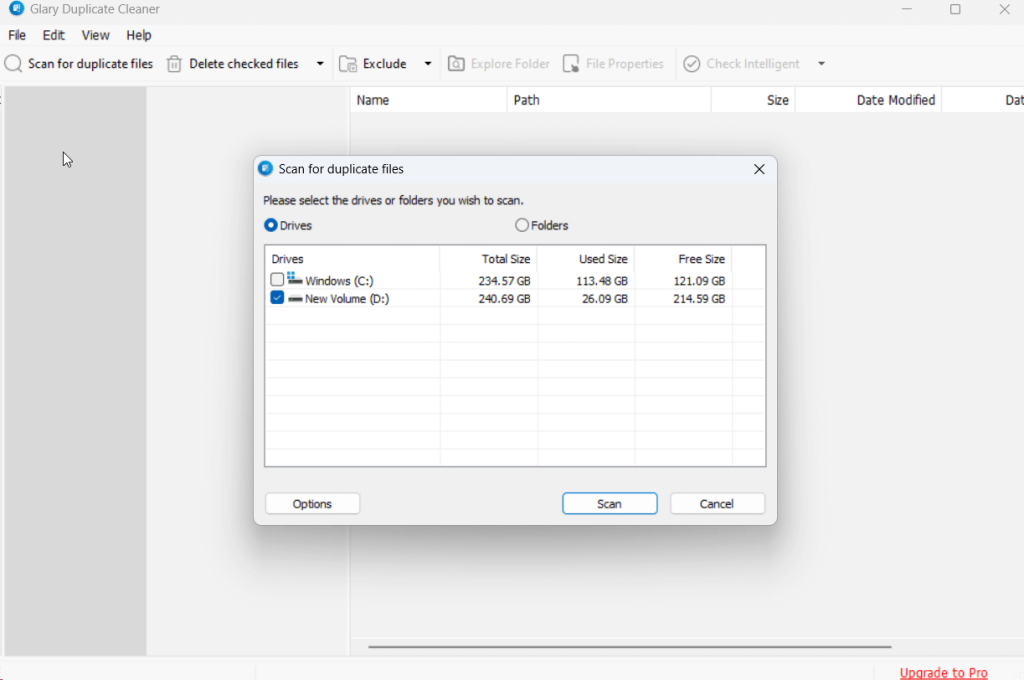Open the Check Intelligent dropdown arrow

tap(822, 64)
